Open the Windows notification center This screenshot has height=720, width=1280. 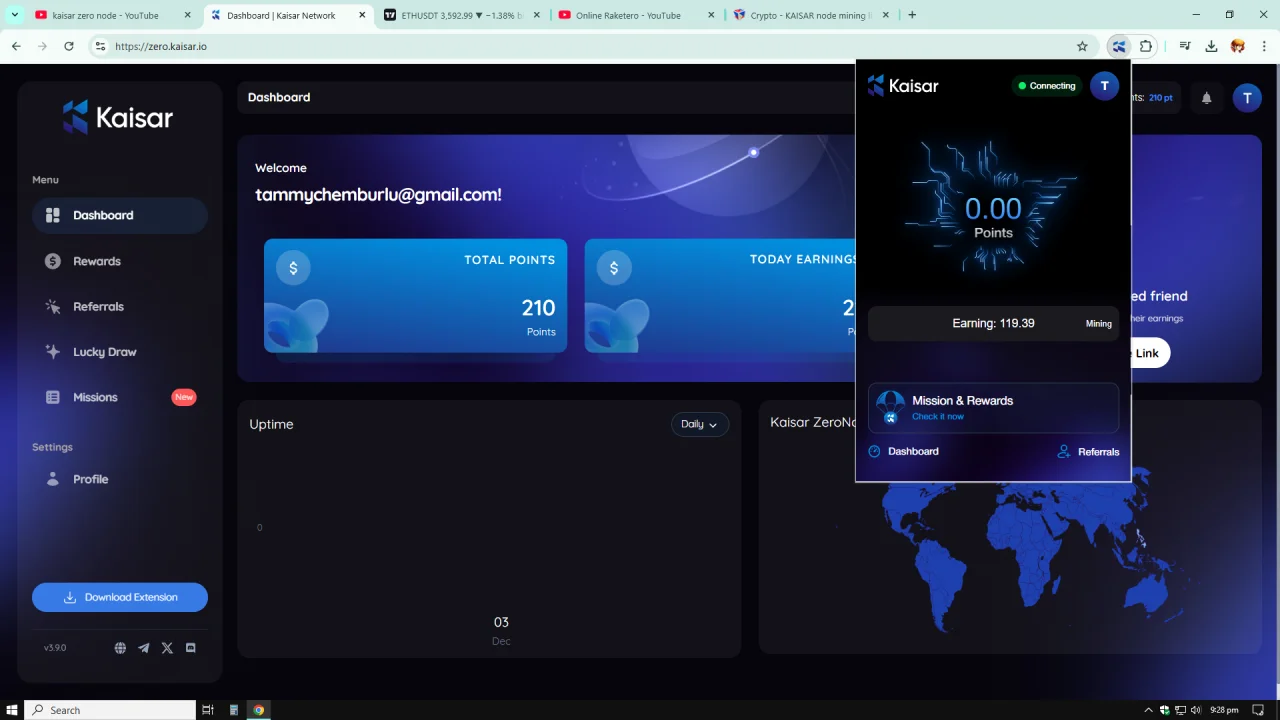(1258, 710)
